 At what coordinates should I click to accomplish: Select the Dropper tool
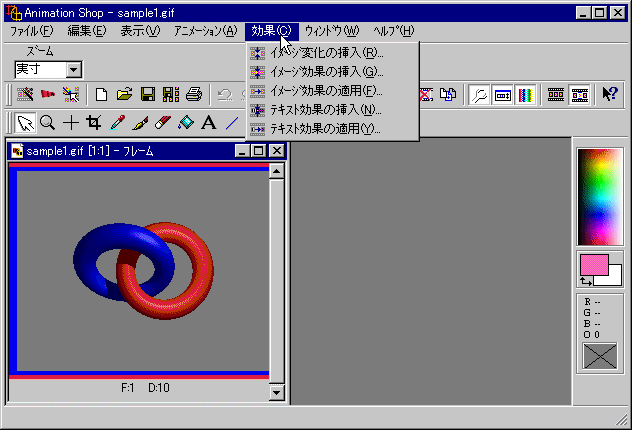point(117,123)
